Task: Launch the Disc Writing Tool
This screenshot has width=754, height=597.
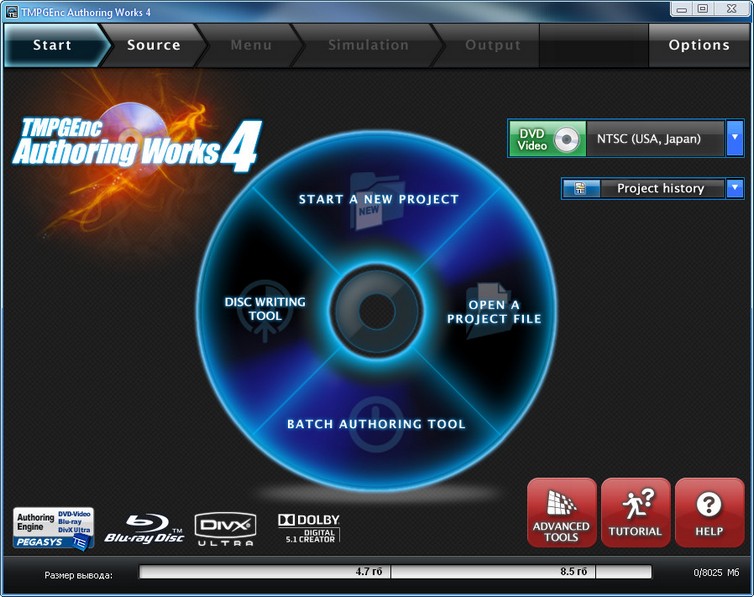Action: (264, 309)
